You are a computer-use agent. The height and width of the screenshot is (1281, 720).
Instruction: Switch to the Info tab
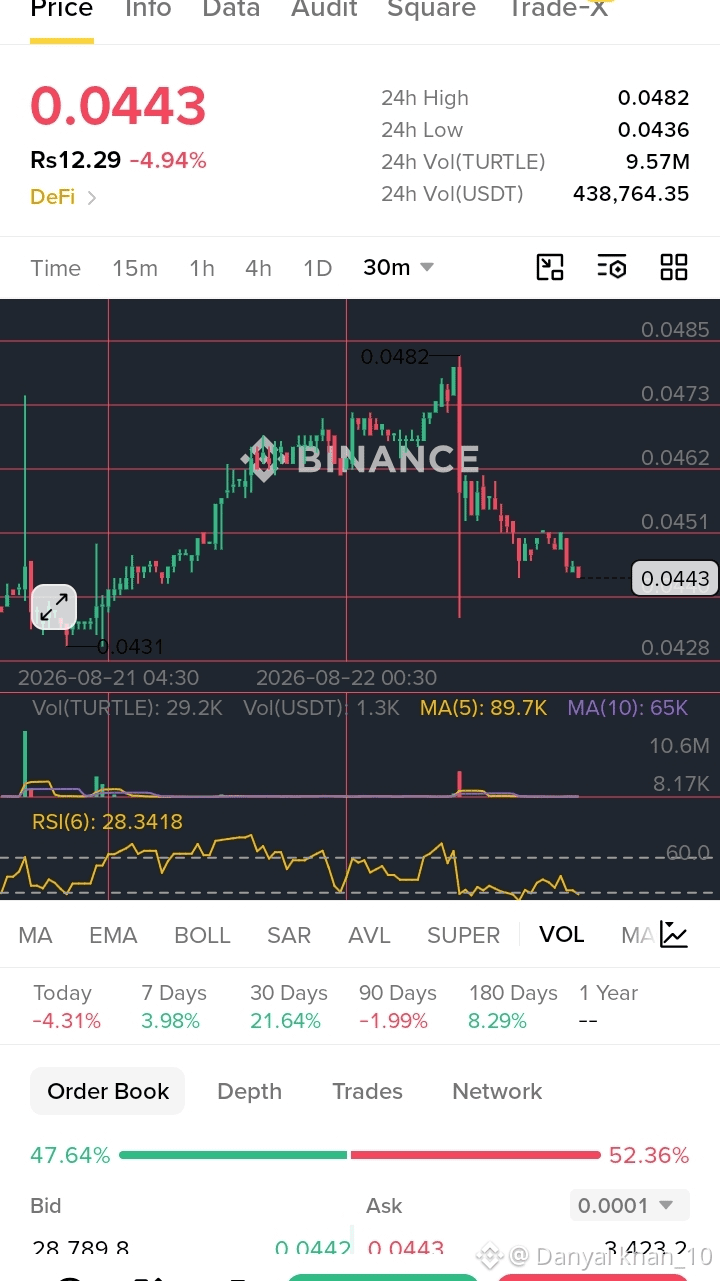point(148,9)
